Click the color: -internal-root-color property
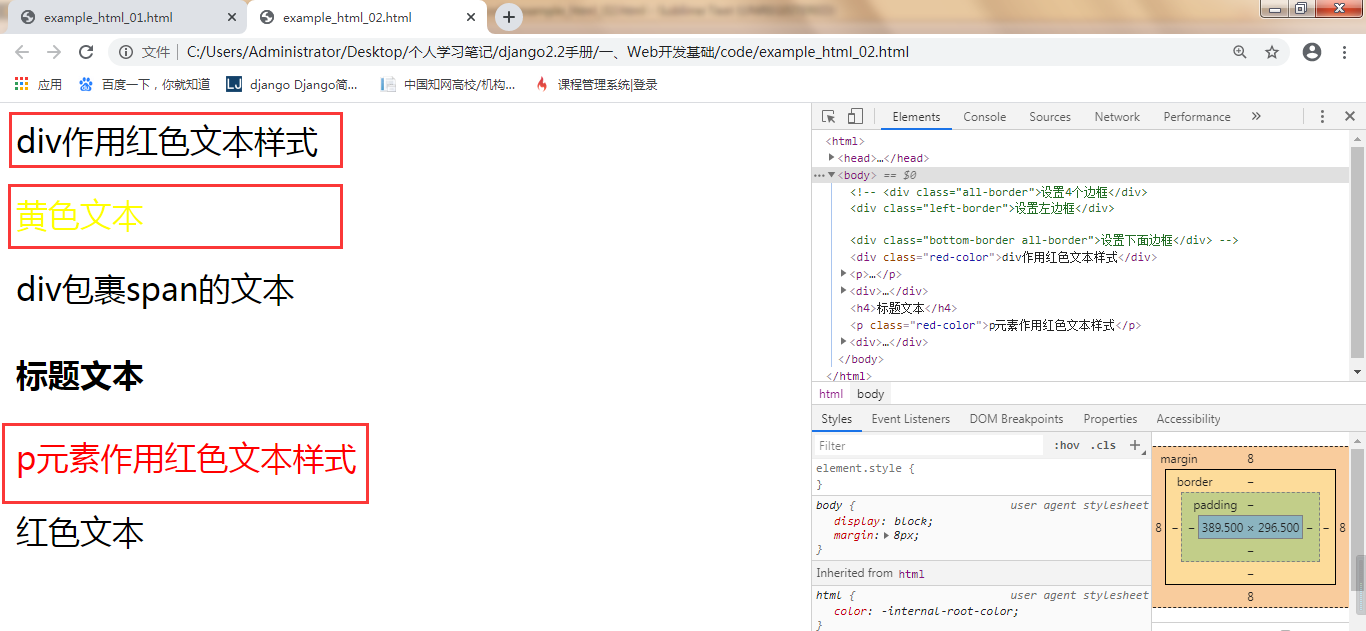Screen dimensions: 1366x631 pyautogui.click(x=926, y=611)
